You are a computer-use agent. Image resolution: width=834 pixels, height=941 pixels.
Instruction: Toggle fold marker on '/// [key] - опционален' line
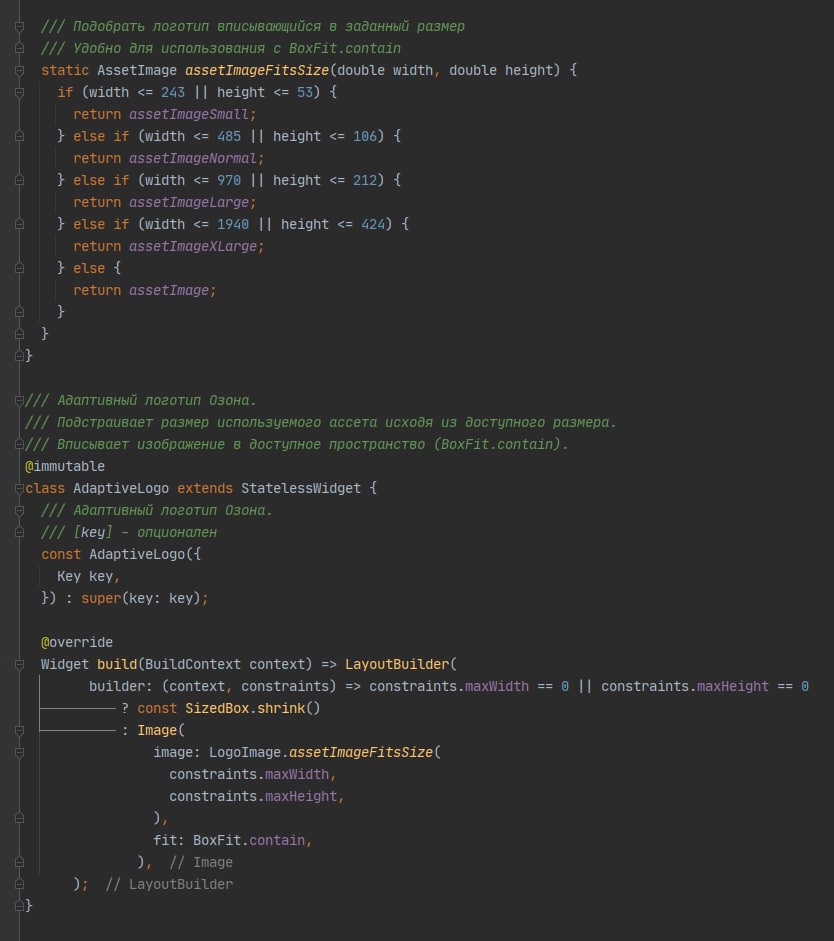click(x=19, y=532)
